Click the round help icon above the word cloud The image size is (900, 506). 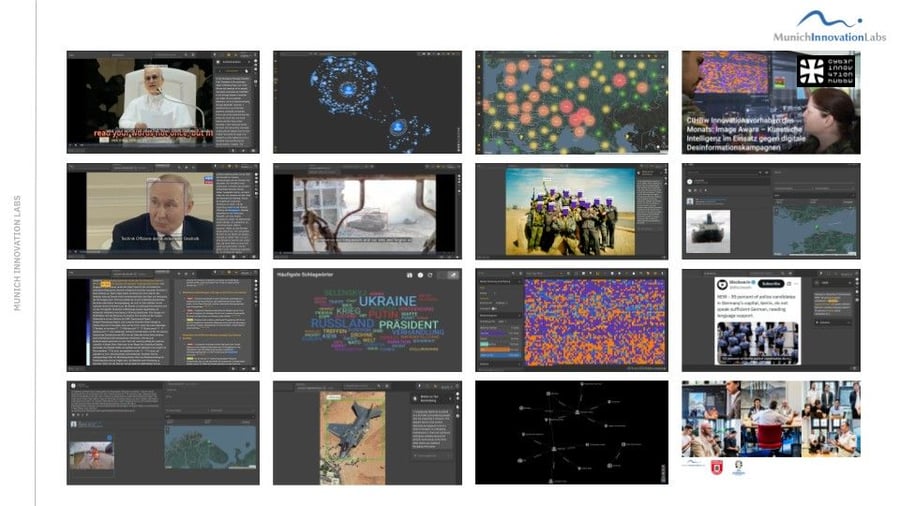coord(420,275)
